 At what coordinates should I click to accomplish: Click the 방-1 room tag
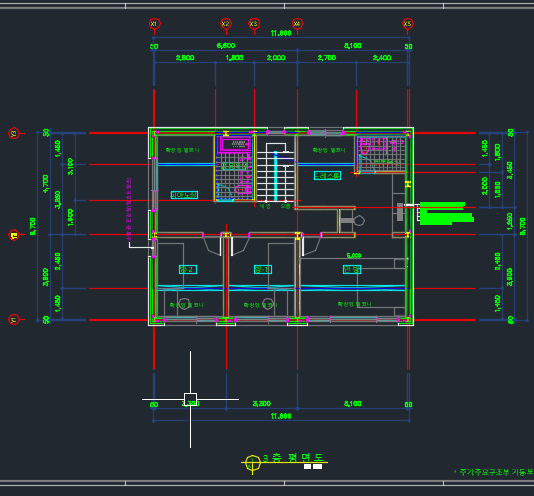tap(263, 269)
